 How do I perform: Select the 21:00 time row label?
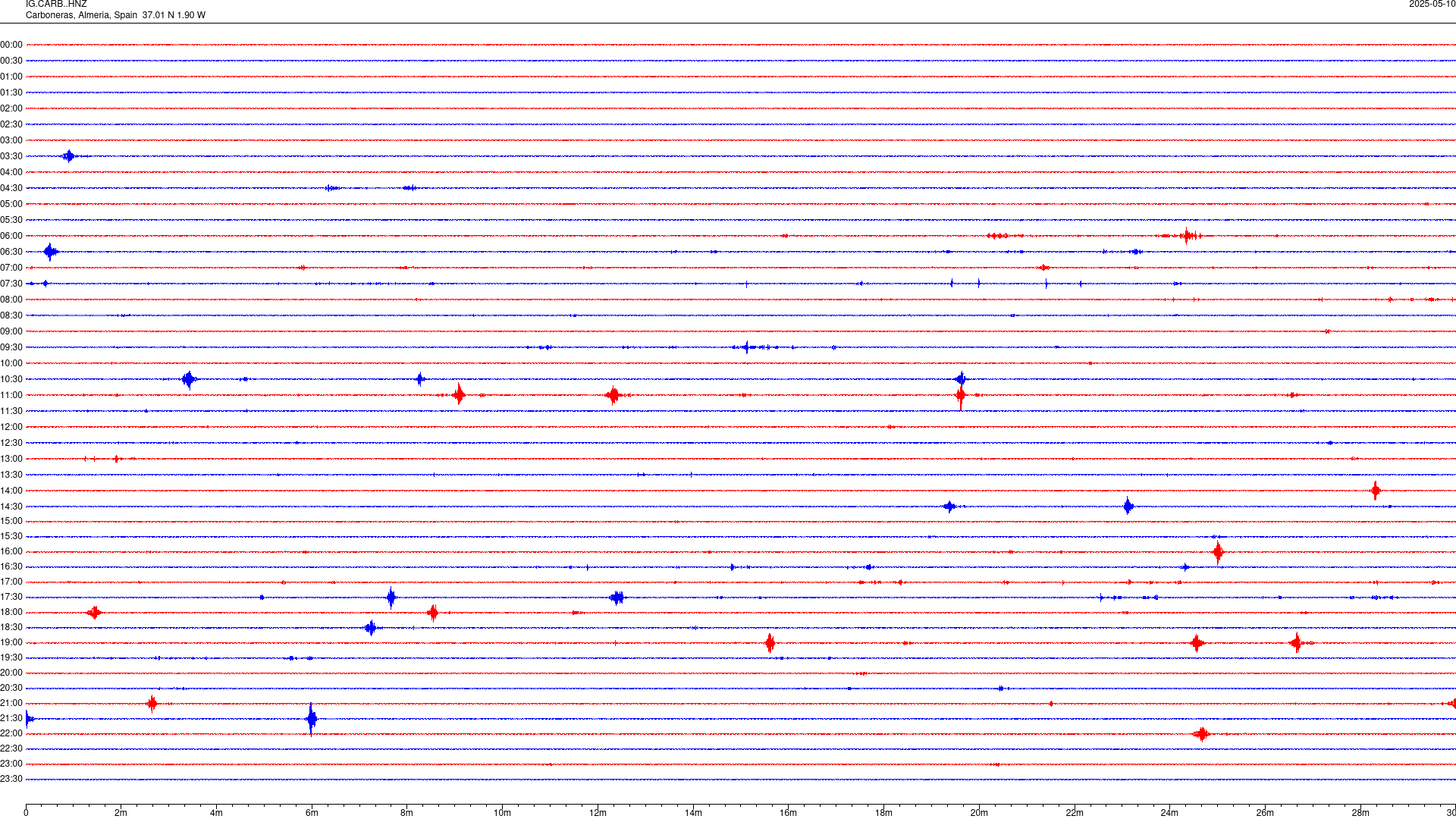pyautogui.click(x=11, y=703)
